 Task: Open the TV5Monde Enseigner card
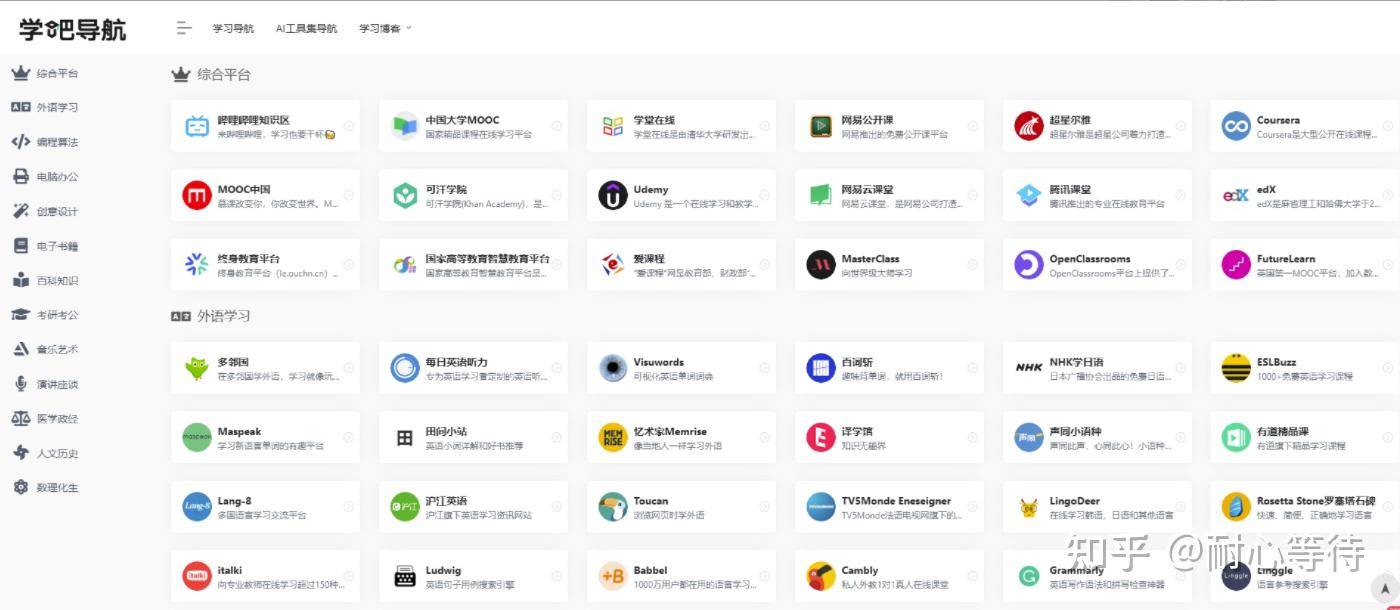(x=890, y=507)
